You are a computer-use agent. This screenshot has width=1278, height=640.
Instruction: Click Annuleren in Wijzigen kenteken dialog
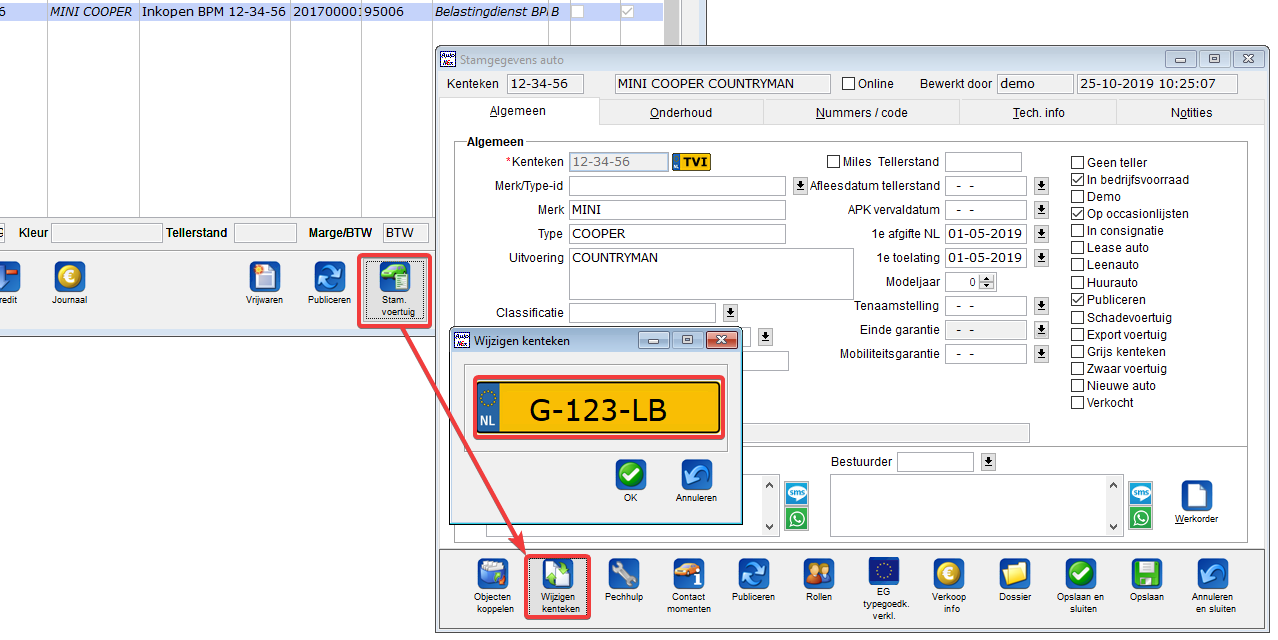pyautogui.click(x=696, y=481)
